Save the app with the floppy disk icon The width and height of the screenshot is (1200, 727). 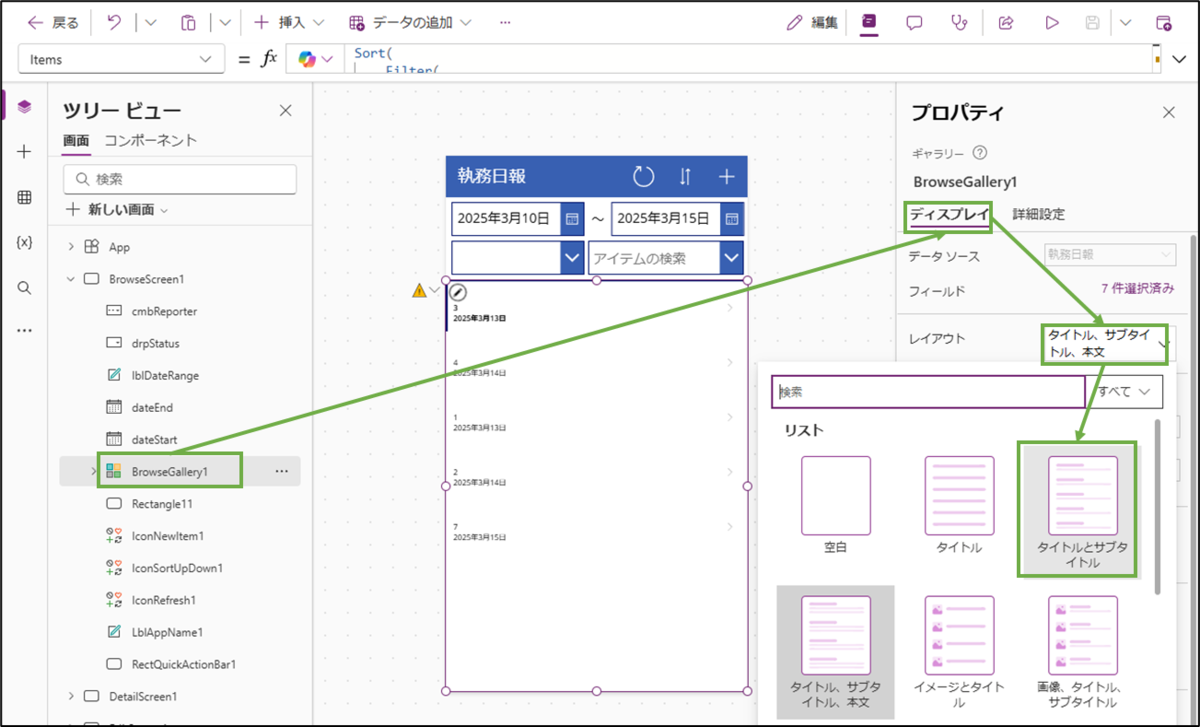point(1093,22)
